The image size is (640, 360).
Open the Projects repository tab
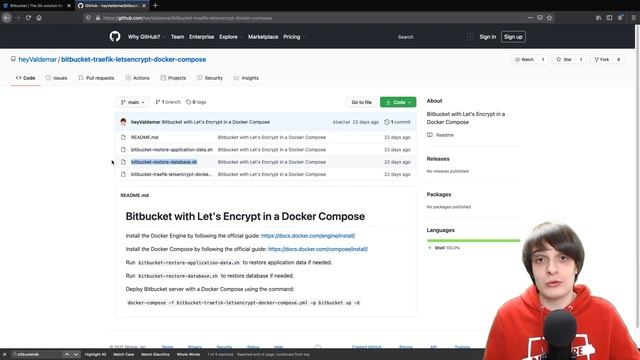pyautogui.click(x=173, y=78)
